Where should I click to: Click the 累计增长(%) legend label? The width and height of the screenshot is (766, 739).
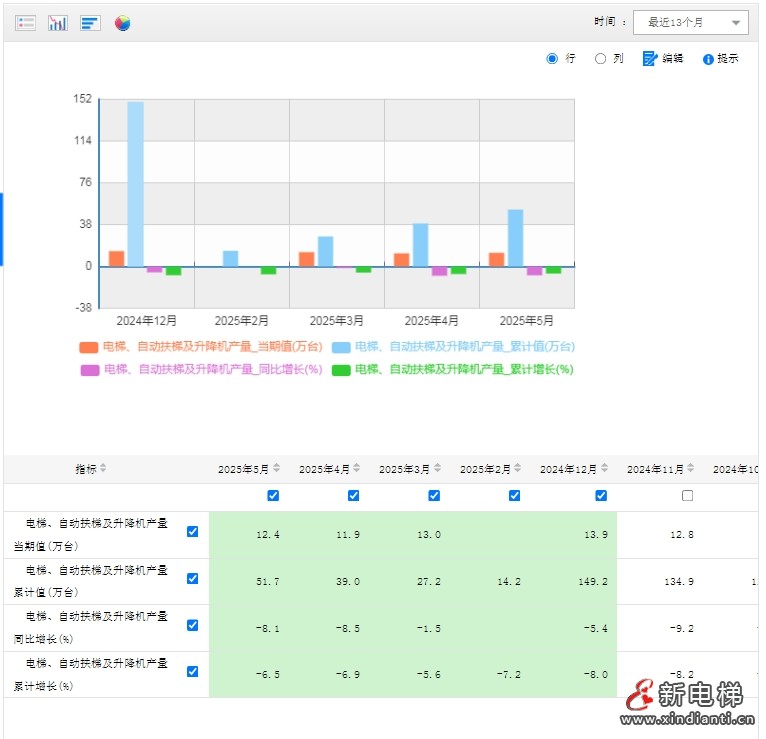463,369
